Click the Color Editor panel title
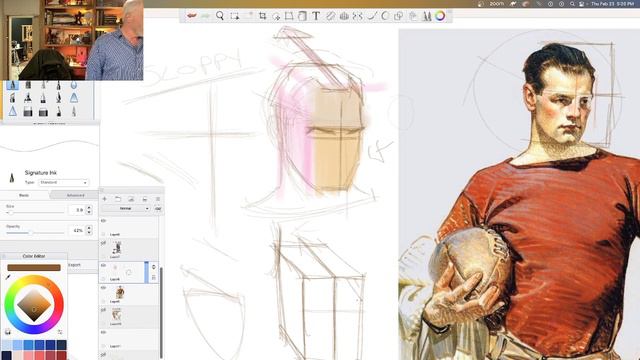 pyautogui.click(x=34, y=256)
